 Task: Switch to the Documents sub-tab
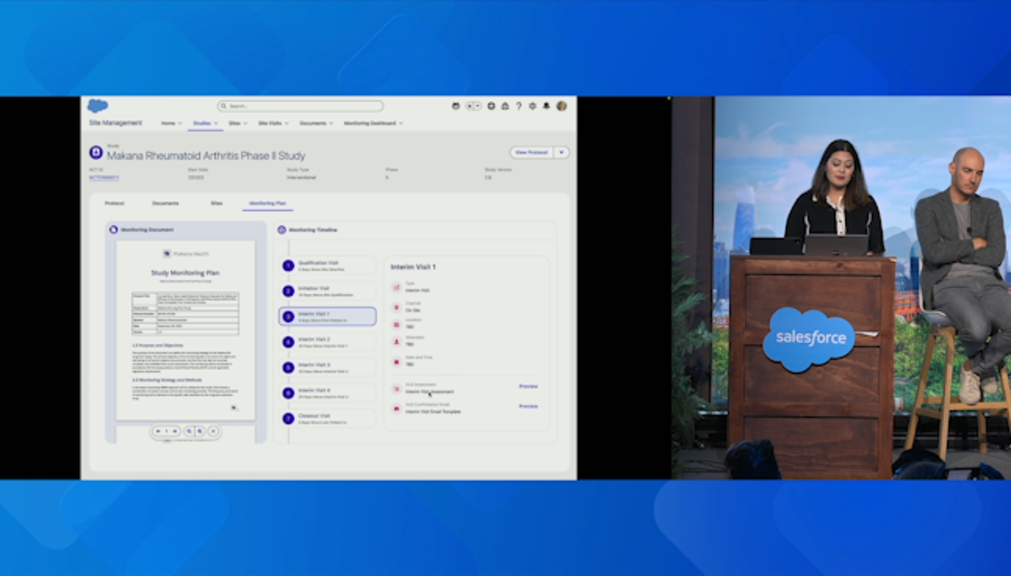tap(165, 203)
